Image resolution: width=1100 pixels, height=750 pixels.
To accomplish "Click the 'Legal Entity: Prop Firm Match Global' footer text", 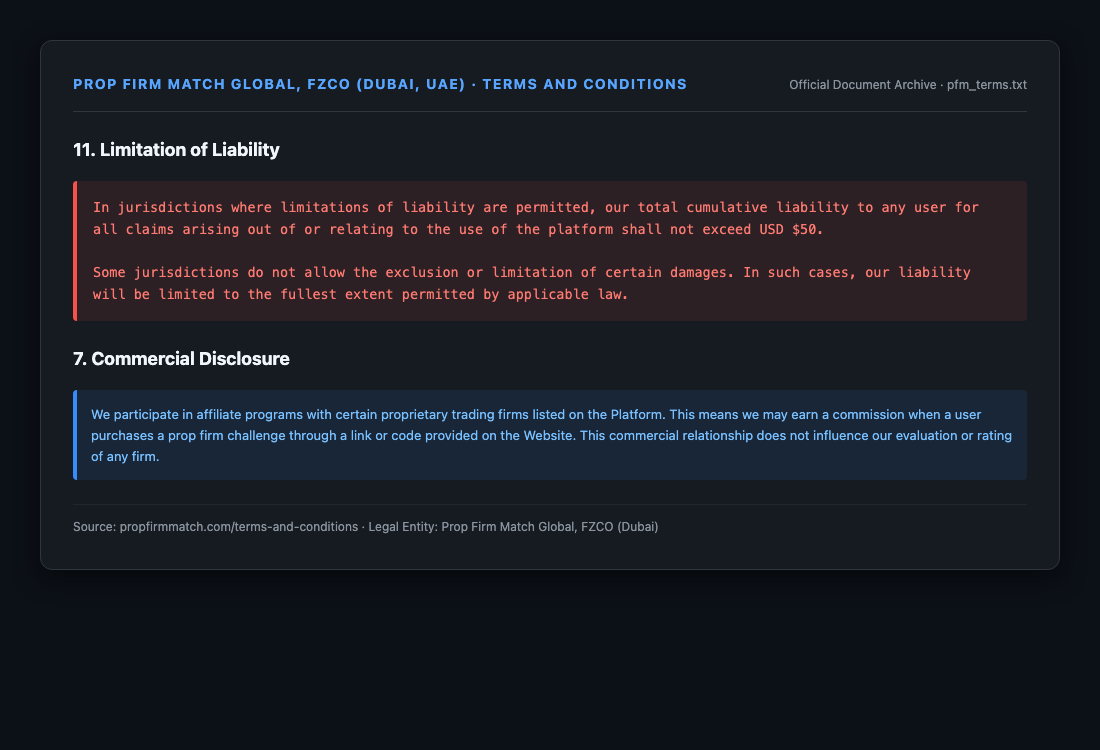I will tap(513, 527).
